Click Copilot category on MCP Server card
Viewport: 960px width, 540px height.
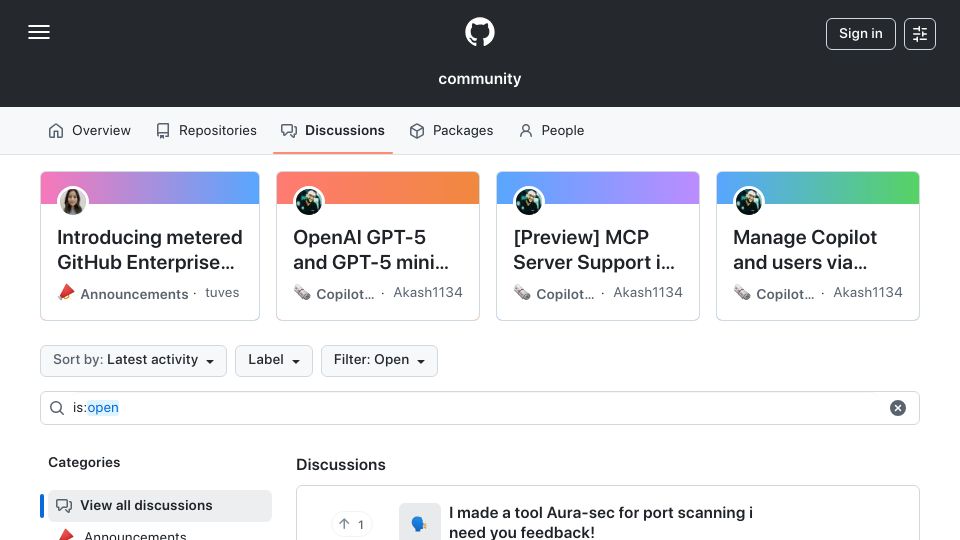click(x=565, y=294)
